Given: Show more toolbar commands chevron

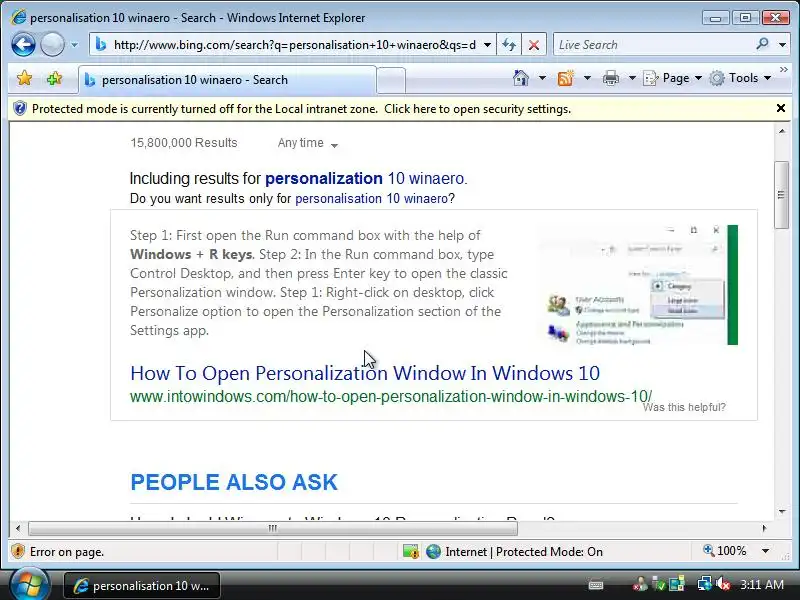Looking at the screenshot, I should 784,70.
